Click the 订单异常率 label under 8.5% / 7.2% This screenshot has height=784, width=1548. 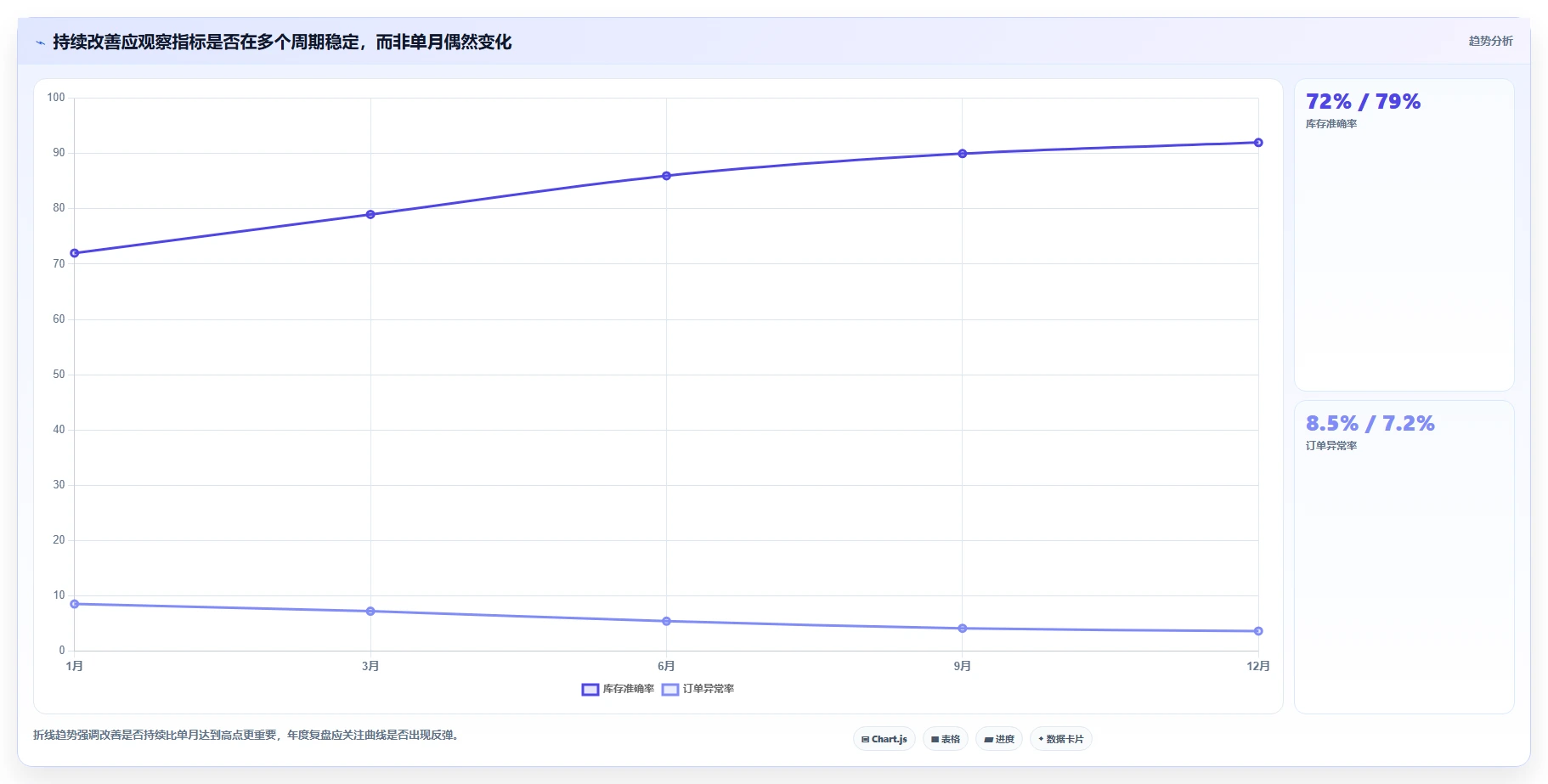[x=1331, y=446]
